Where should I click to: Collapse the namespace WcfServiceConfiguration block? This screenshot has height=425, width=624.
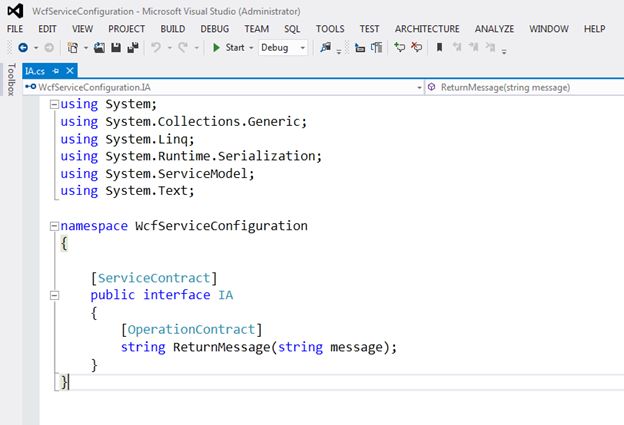[x=54, y=226]
